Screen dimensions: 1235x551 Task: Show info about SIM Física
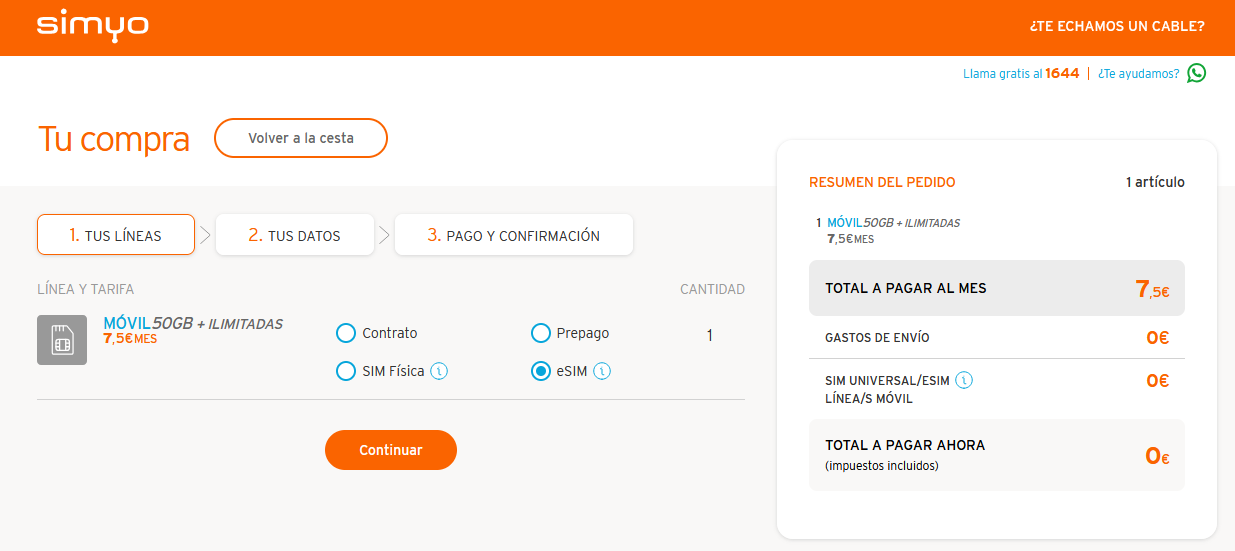439,371
